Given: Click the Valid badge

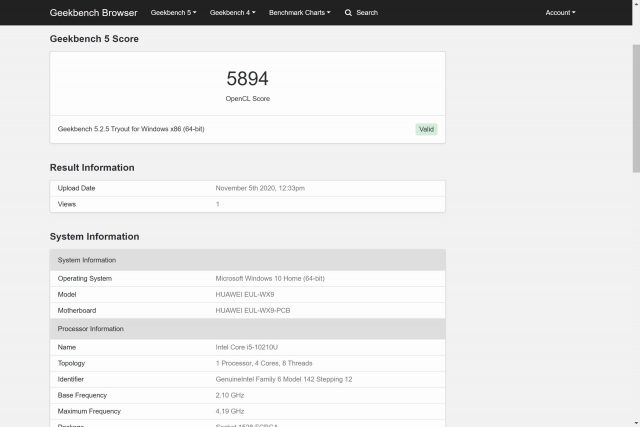Looking at the screenshot, I should point(426,129).
